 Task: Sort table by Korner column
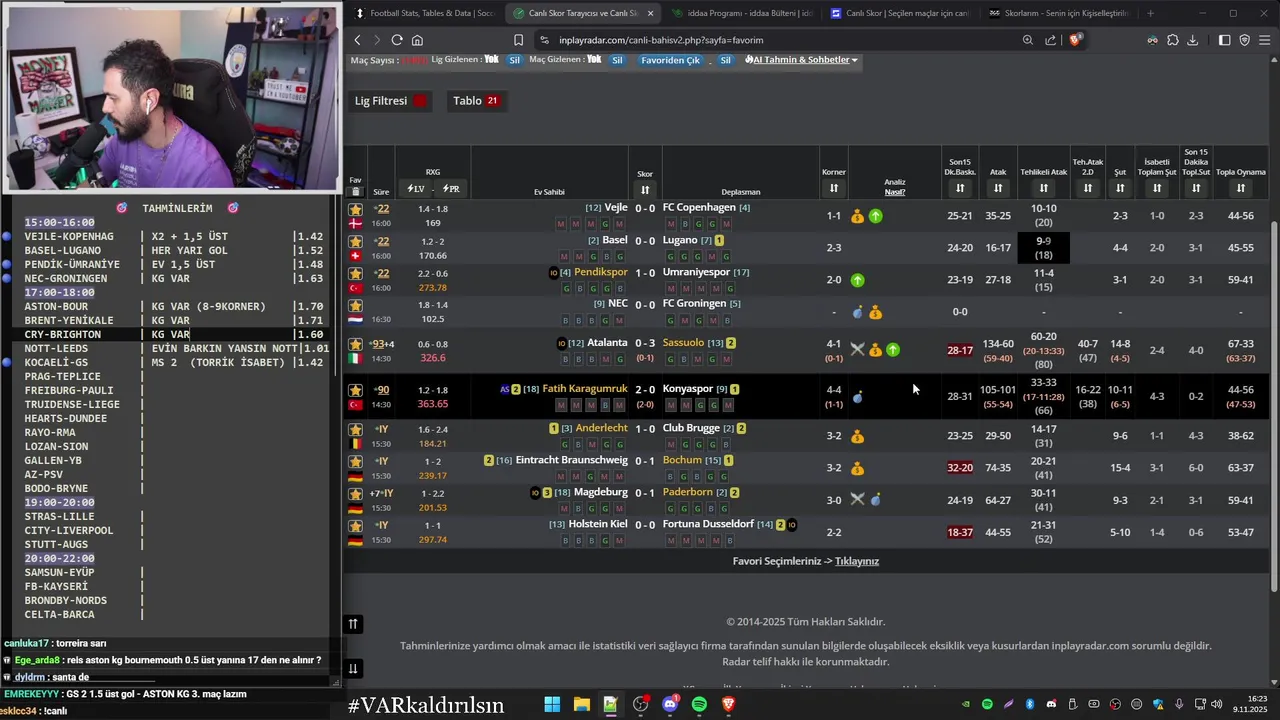tap(833, 188)
